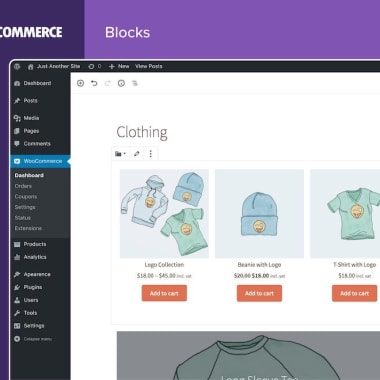Viewport: 380px width, 380px height.
Task: Click the Clothing page title
Action: pos(142,132)
